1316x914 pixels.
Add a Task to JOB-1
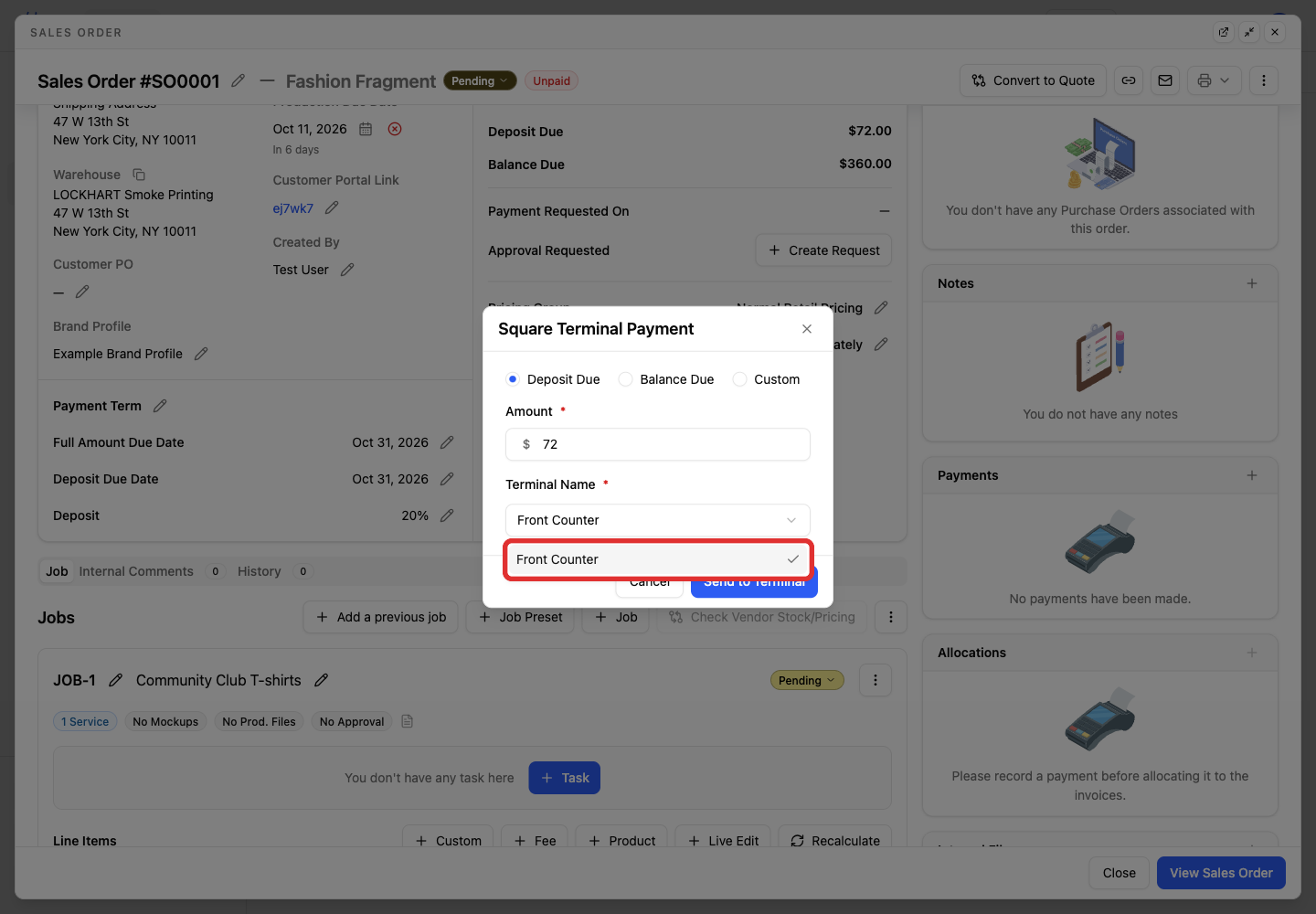coord(565,778)
